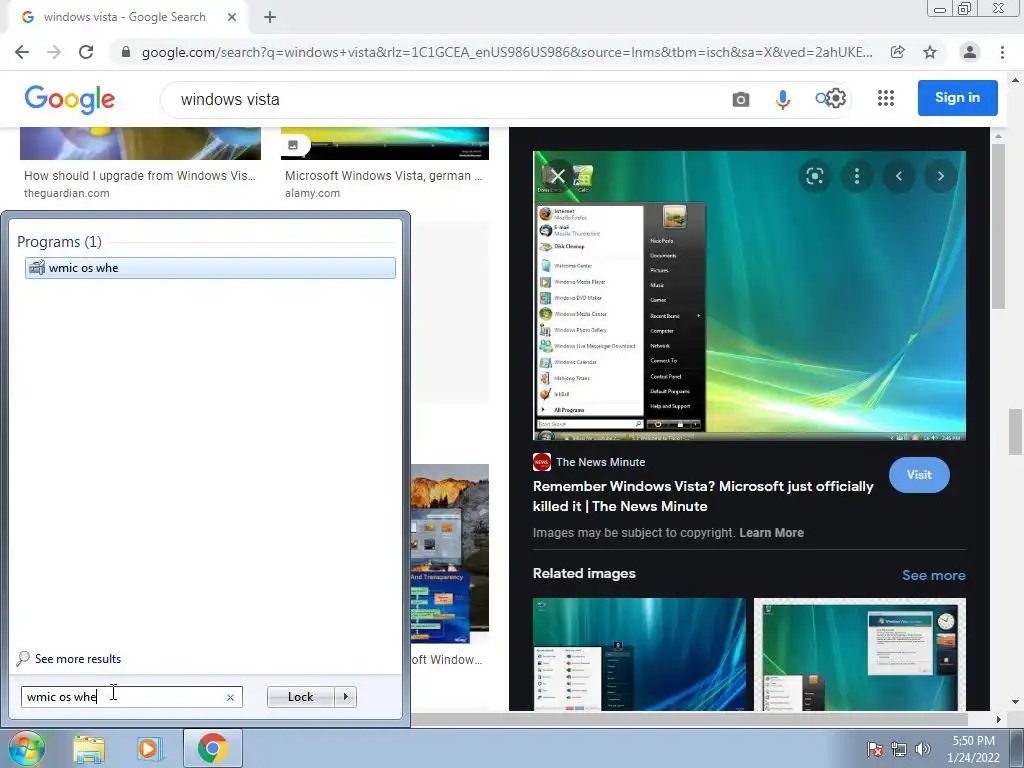Clear the Start search box with X
The image size is (1024, 768).
pyautogui.click(x=231, y=697)
